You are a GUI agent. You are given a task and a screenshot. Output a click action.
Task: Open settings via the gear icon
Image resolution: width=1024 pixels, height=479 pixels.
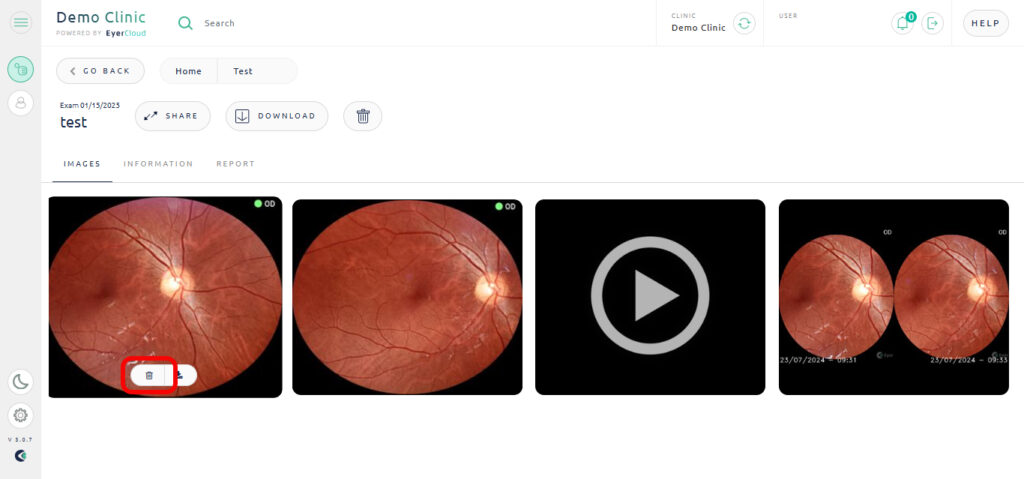(21, 415)
